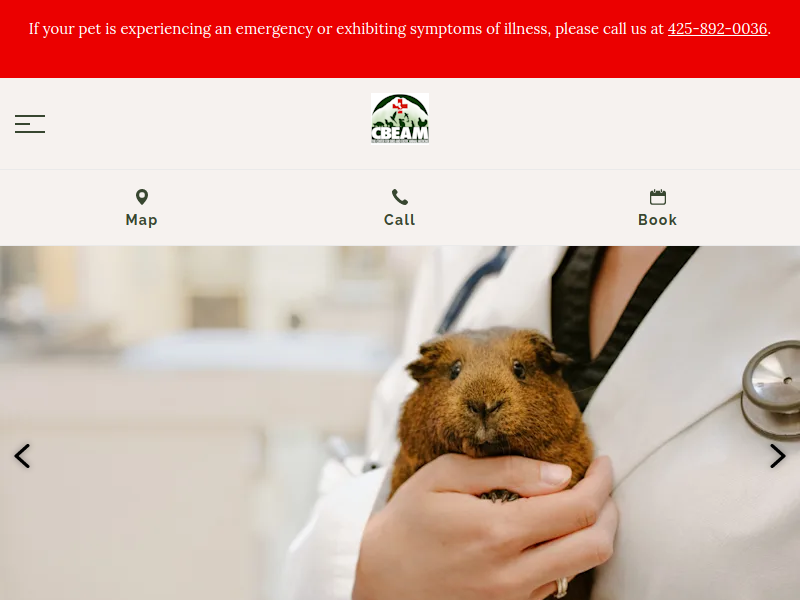
Task: Go to the previous slide arrow
Action: coord(22,456)
